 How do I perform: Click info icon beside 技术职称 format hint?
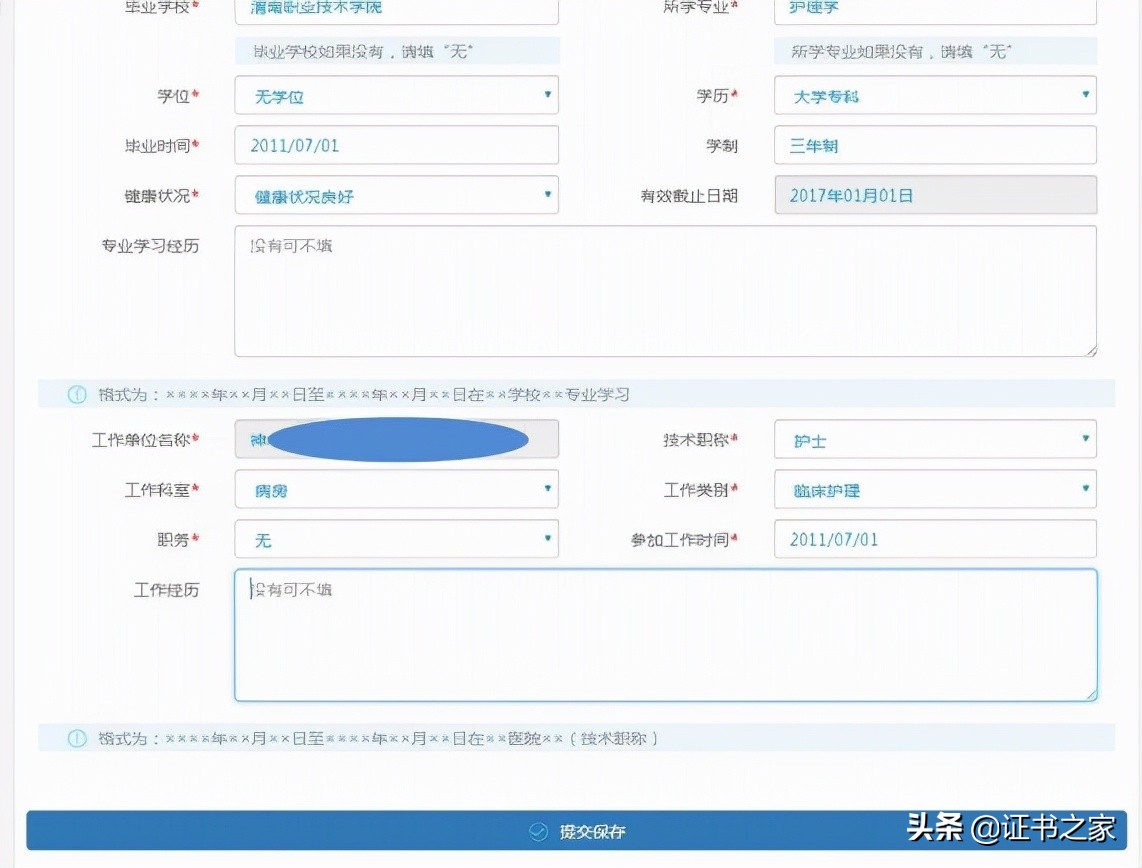(77, 738)
